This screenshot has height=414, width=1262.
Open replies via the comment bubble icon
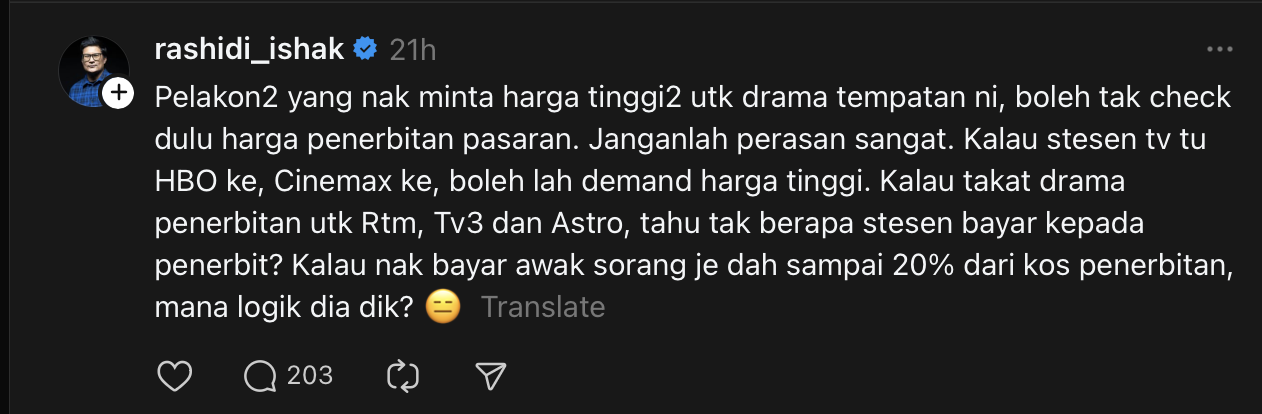[x=262, y=376]
